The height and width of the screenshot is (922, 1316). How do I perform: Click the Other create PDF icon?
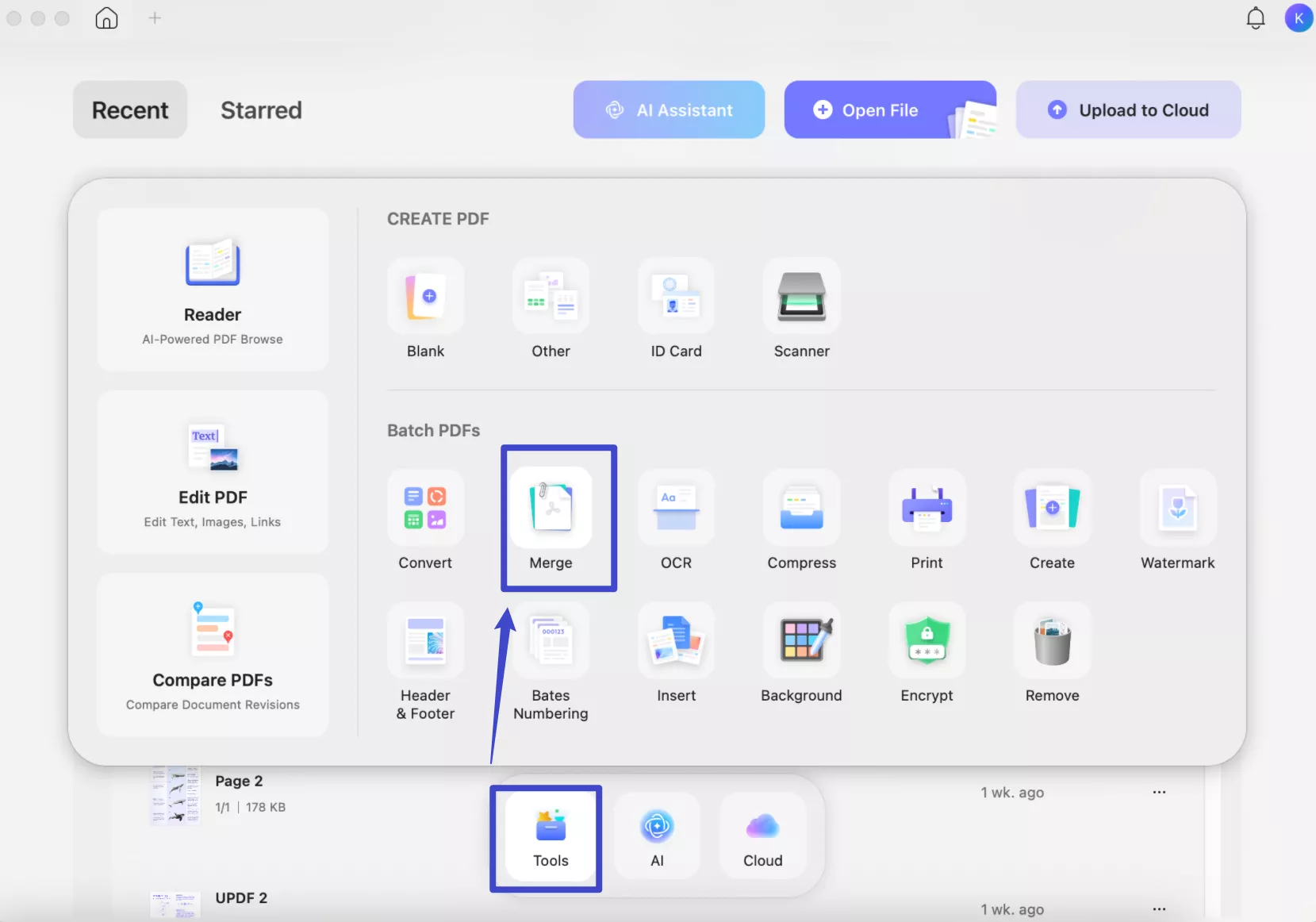[551, 297]
